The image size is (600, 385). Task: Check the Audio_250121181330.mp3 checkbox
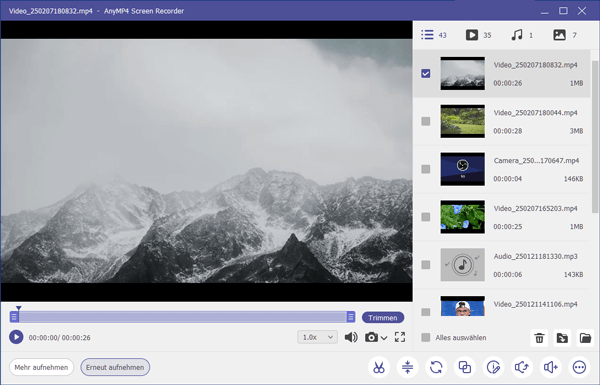pos(426,265)
